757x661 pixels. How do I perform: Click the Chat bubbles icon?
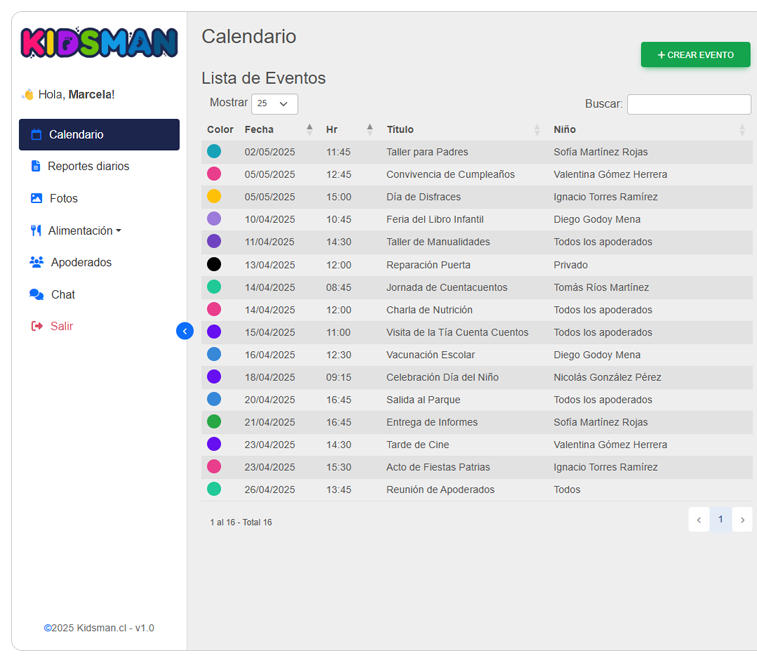pyautogui.click(x=37, y=295)
